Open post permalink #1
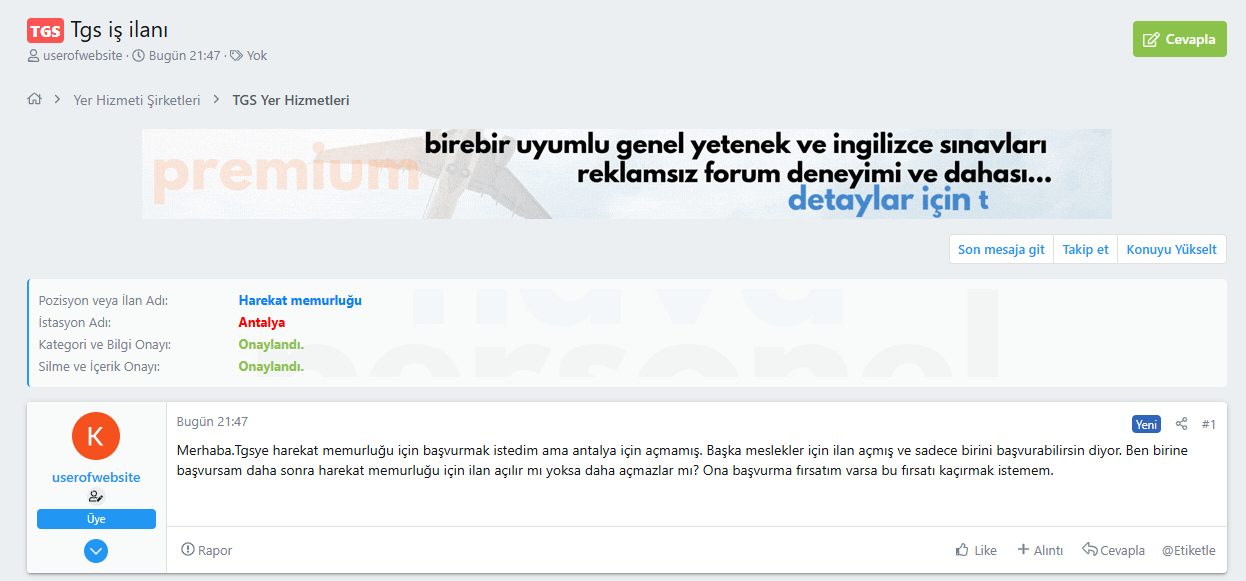The image size is (1246, 581). tap(1208, 424)
